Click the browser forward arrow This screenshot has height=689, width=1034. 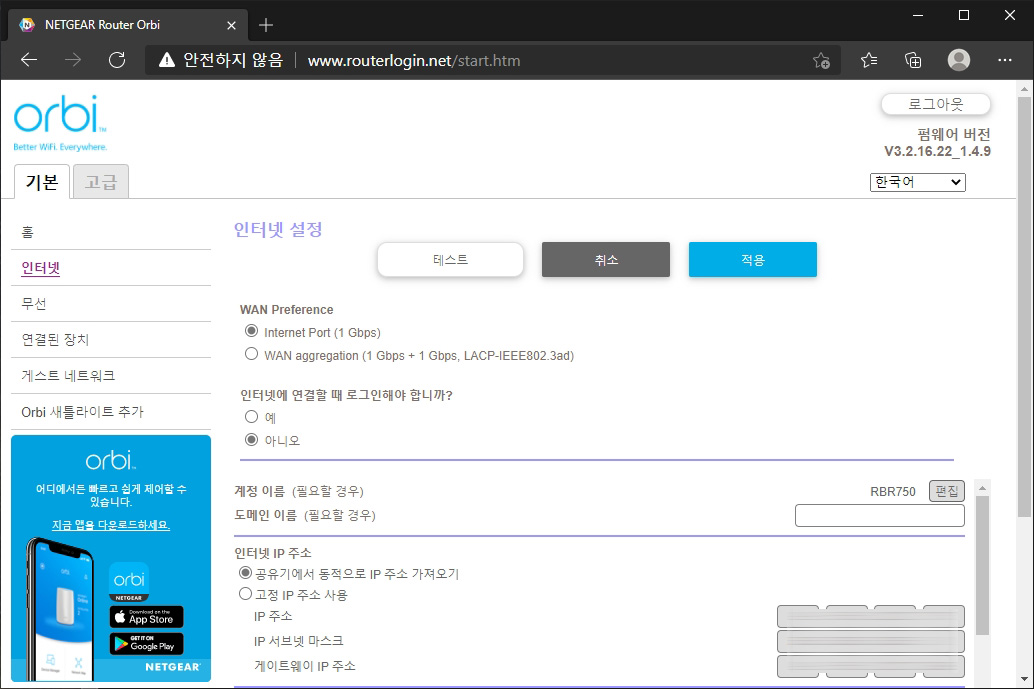[x=73, y=60]
